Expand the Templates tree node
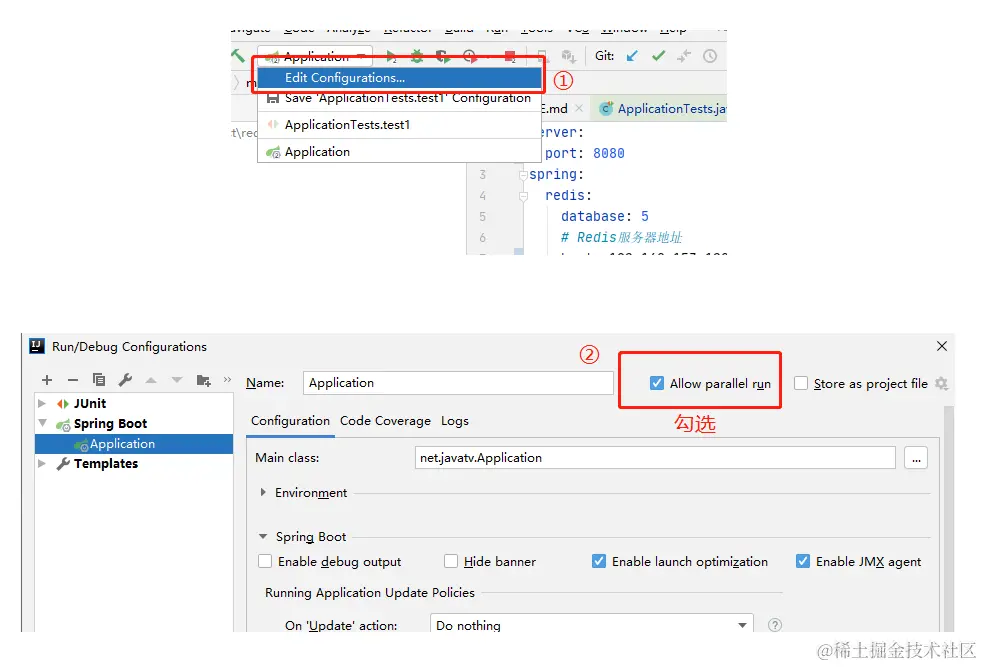 pyautogui.click(x=42, y=464)
